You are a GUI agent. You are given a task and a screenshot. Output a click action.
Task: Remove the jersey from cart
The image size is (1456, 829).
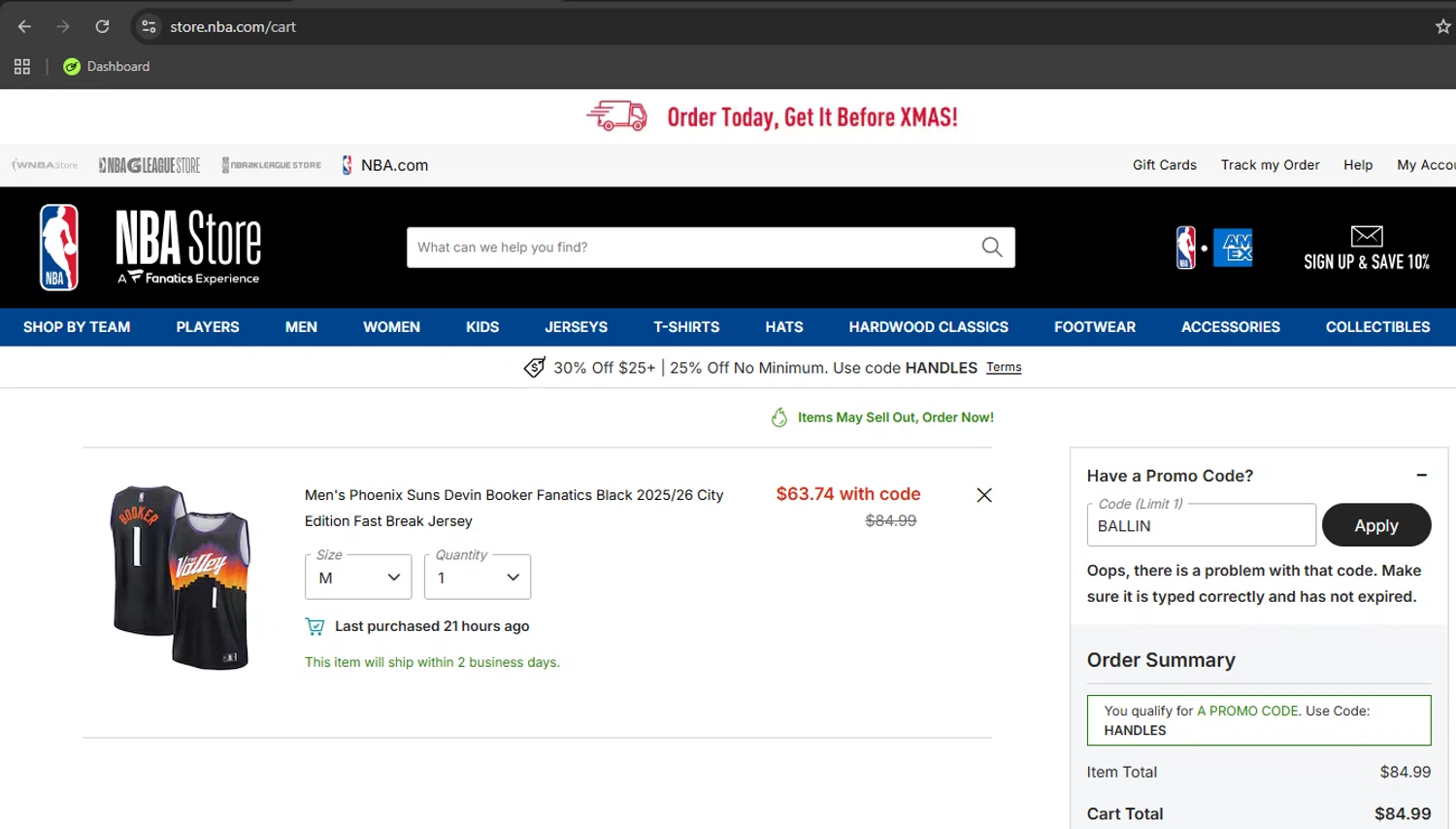coord(984,495)
